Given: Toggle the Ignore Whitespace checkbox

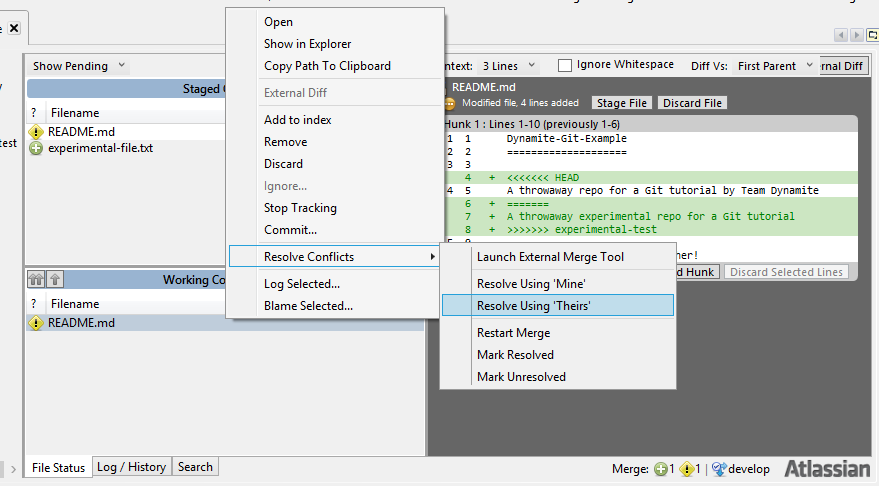Looking at the screenshot, I should click(565, 66).
